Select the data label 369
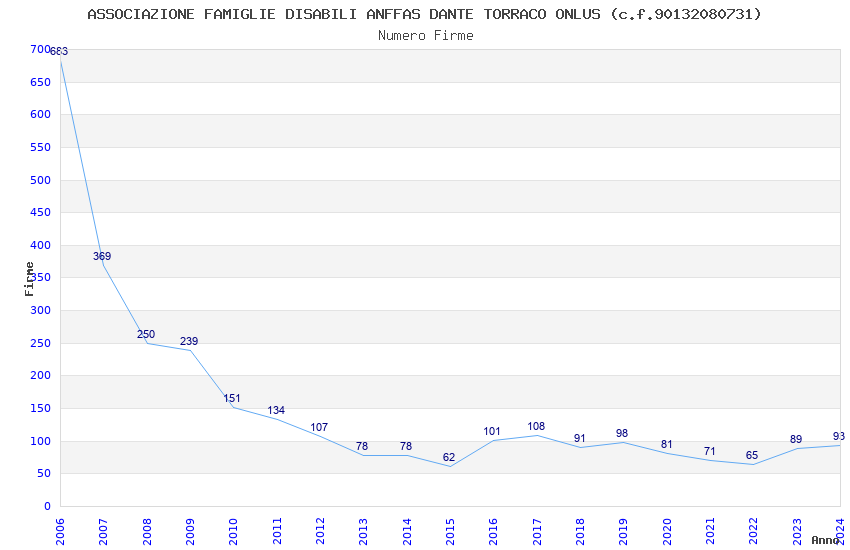 pyautogui.click(x=102, y=256)
